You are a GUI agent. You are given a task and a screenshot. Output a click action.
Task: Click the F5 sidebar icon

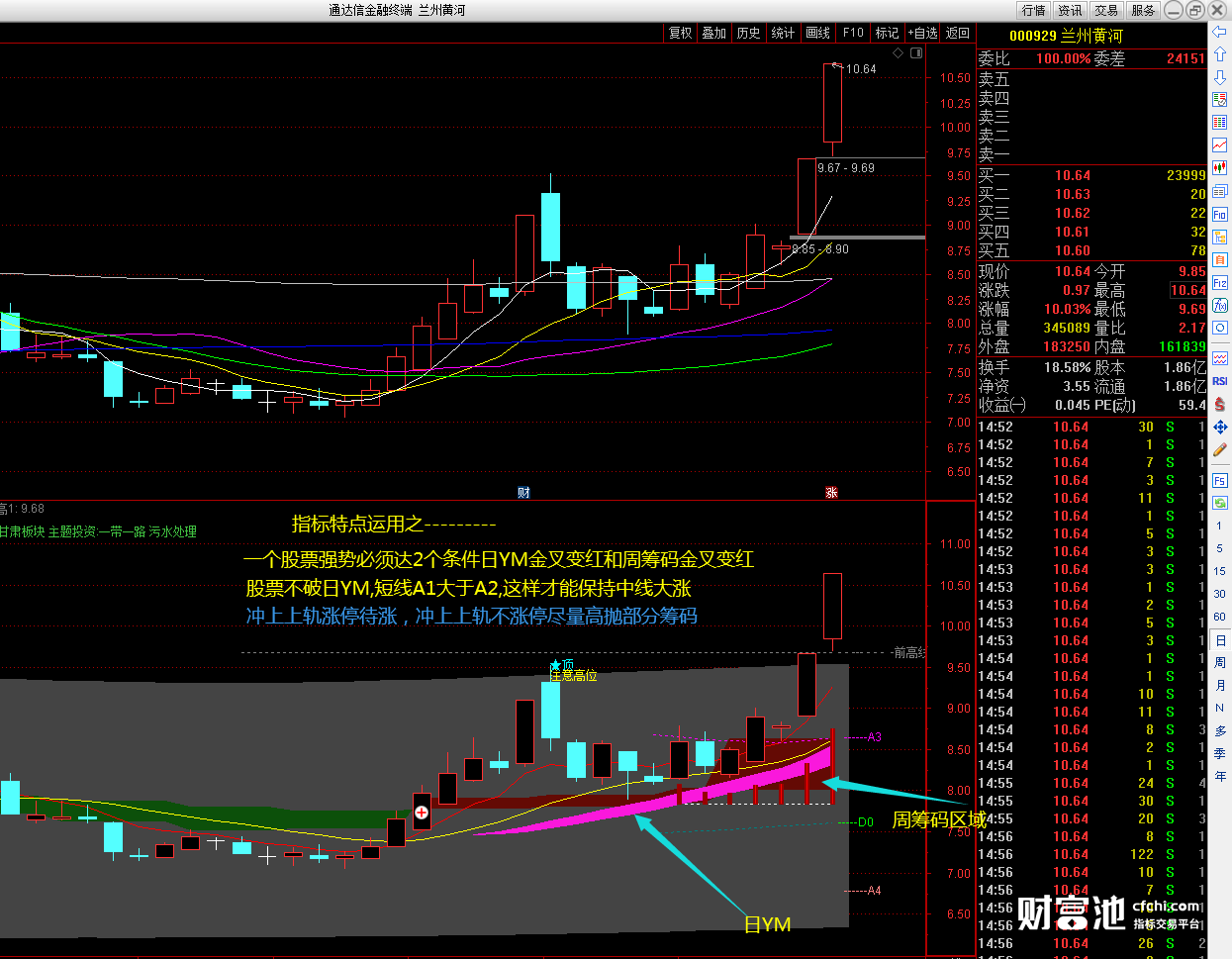click(x=1220, y=481)
